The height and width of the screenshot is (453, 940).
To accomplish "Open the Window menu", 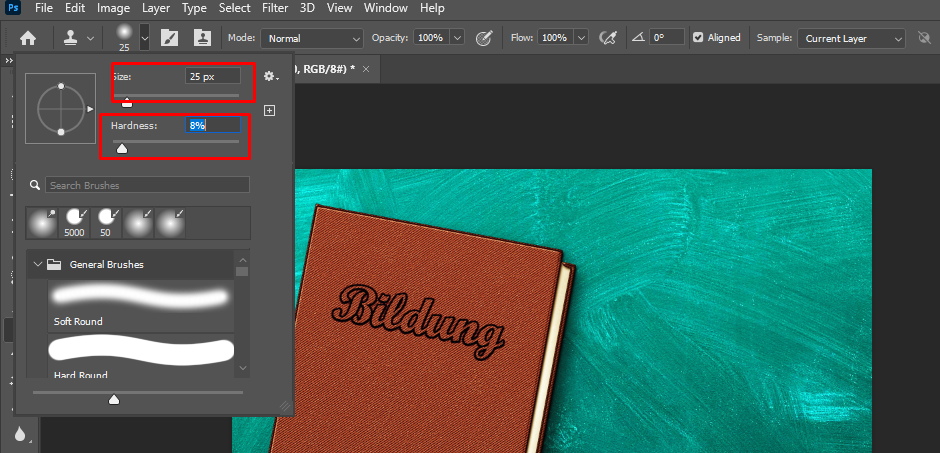I will [x=386, y=8].
